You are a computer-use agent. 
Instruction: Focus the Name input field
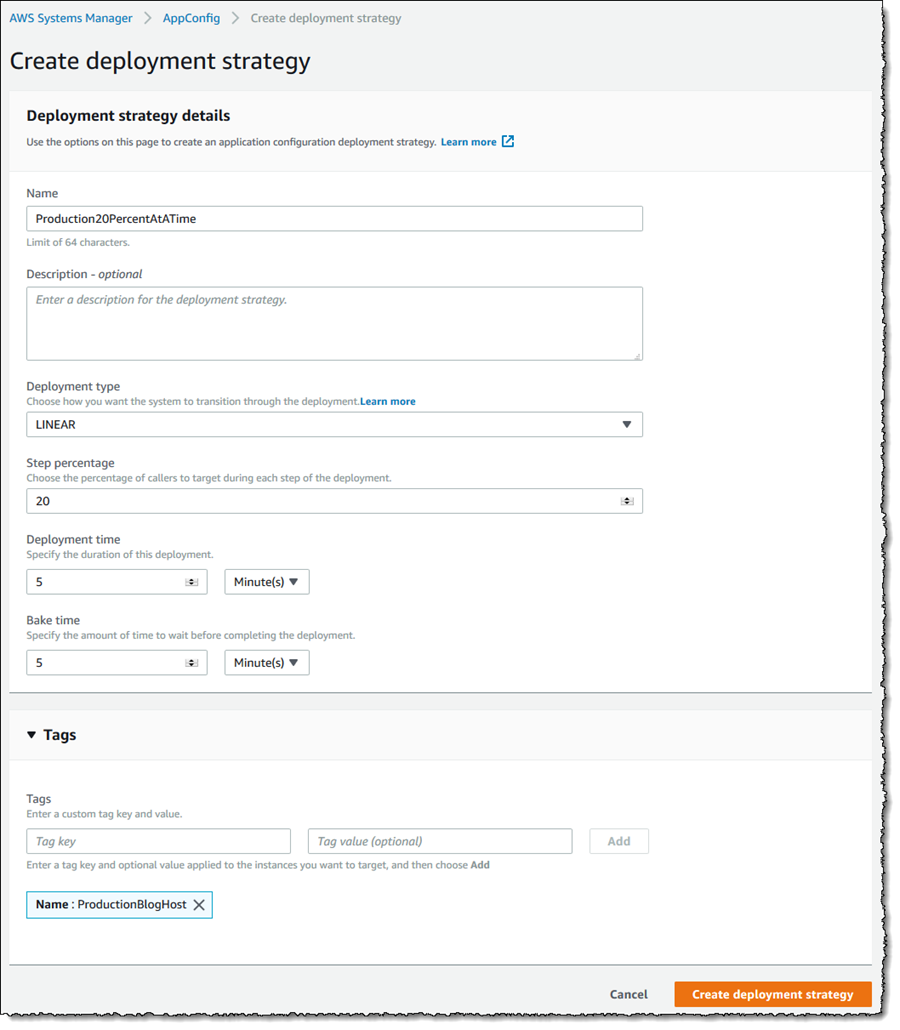[334, 219]
